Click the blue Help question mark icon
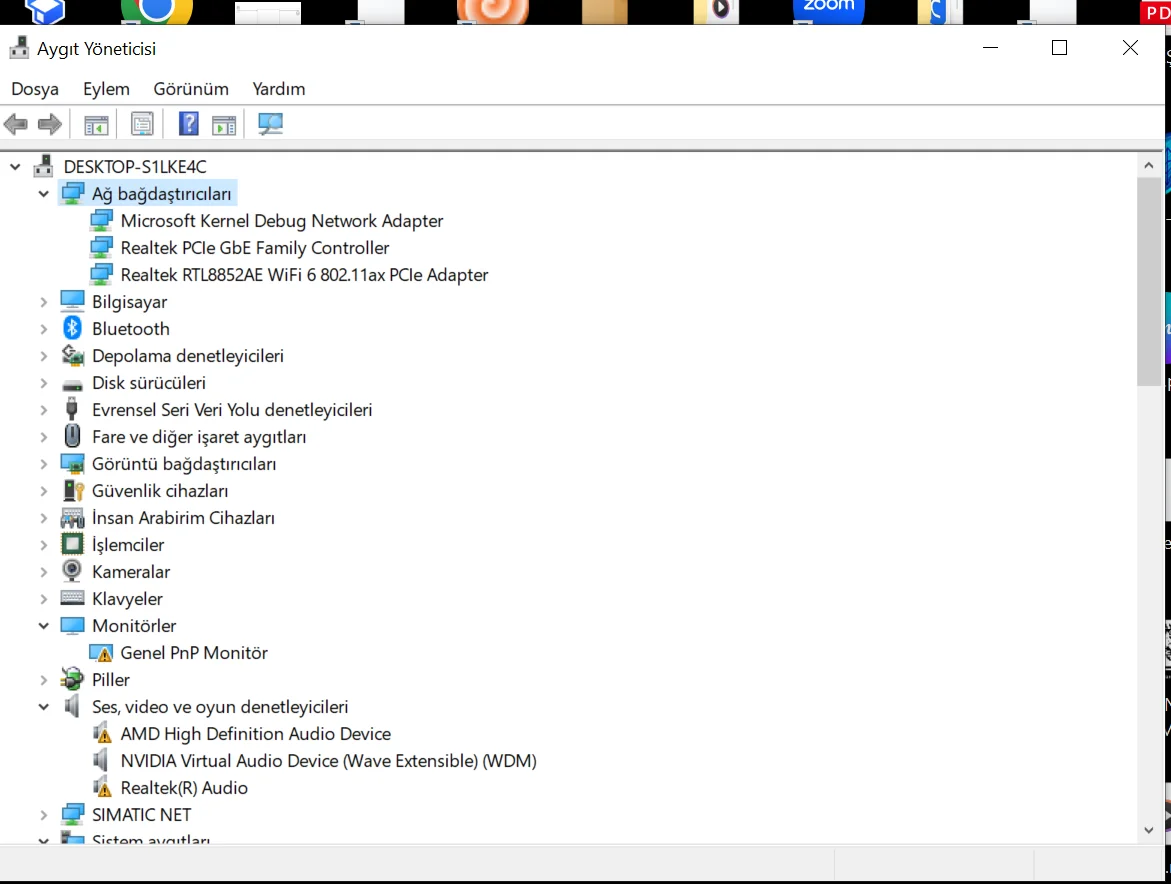 [188, 124]
